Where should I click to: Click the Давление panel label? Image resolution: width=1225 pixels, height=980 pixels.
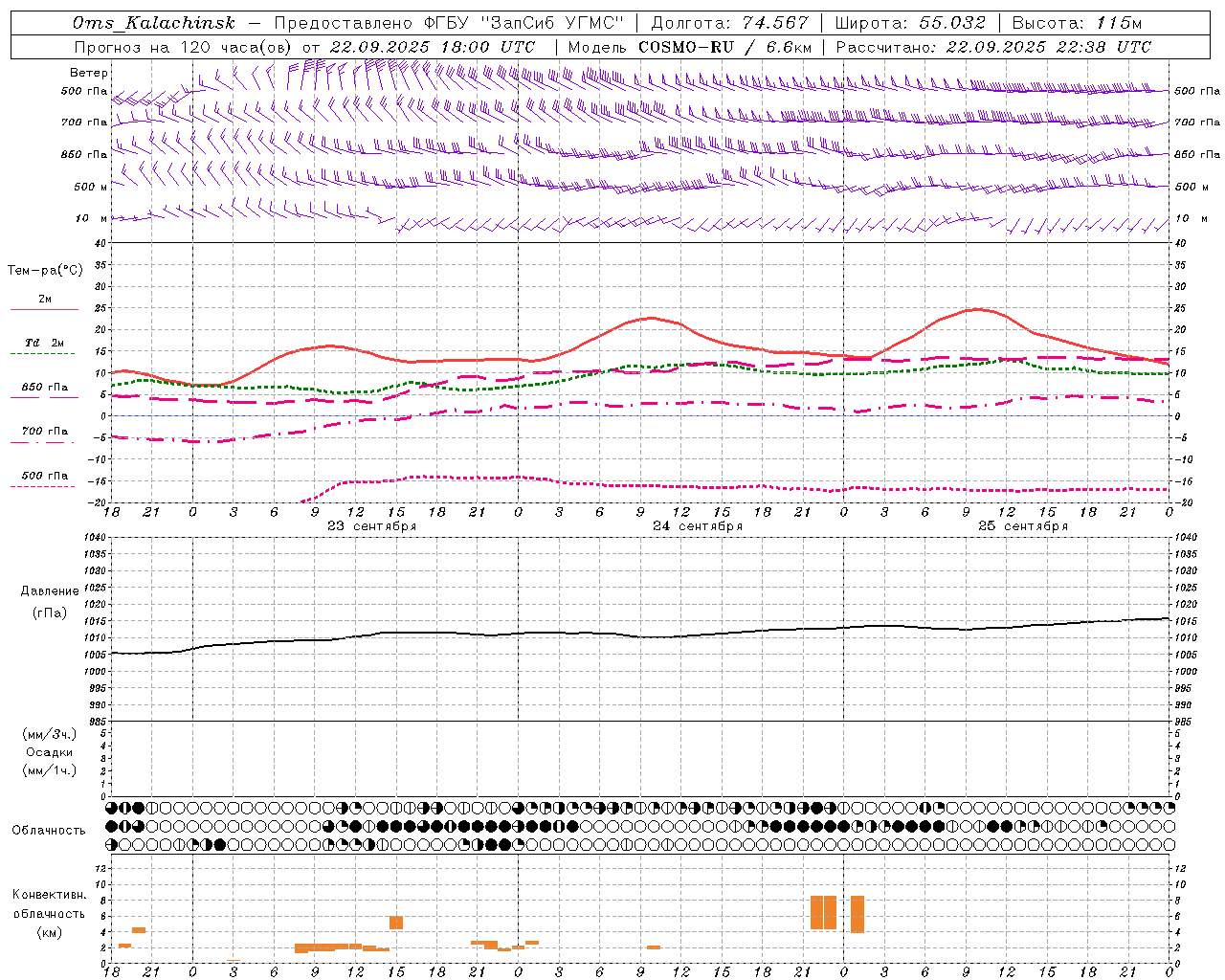50,591
